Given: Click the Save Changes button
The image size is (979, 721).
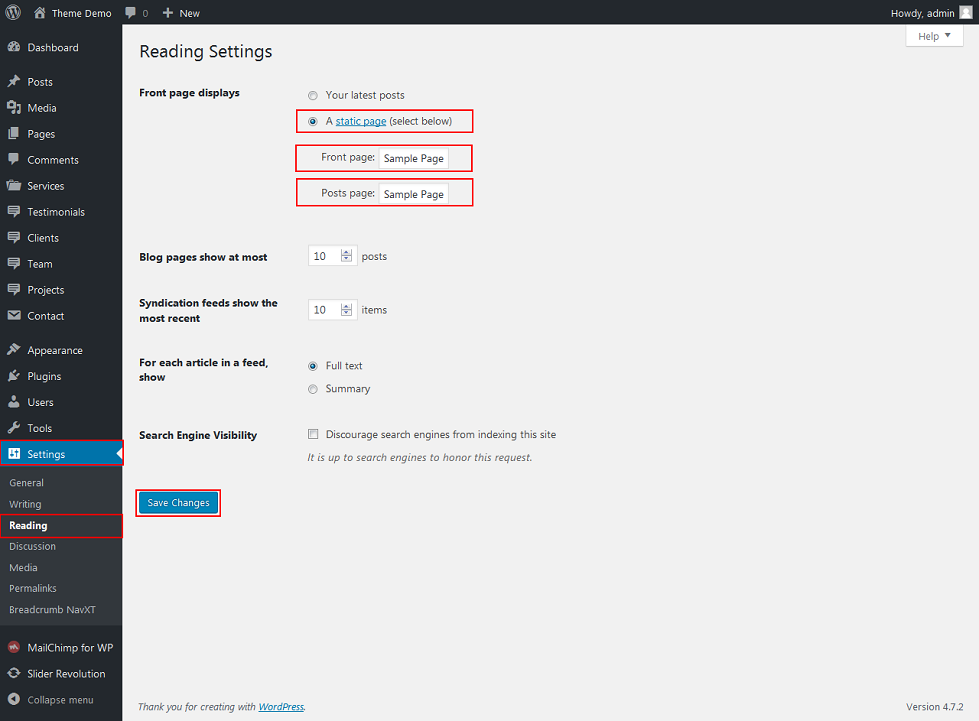Looking at the screenshot, I should pos(178,503).
